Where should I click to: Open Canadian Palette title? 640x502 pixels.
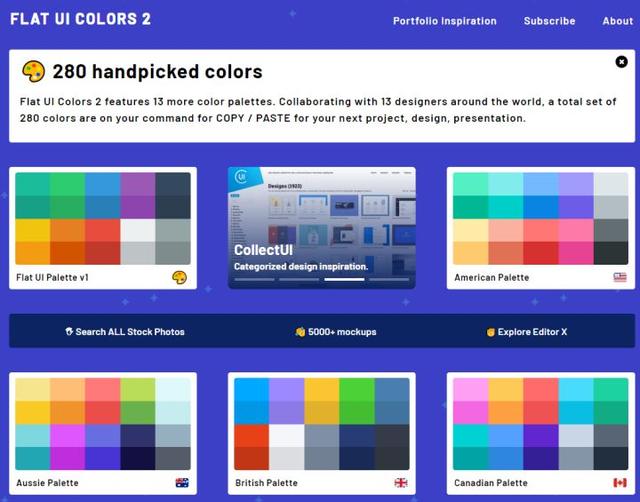(x=491, y=483)
